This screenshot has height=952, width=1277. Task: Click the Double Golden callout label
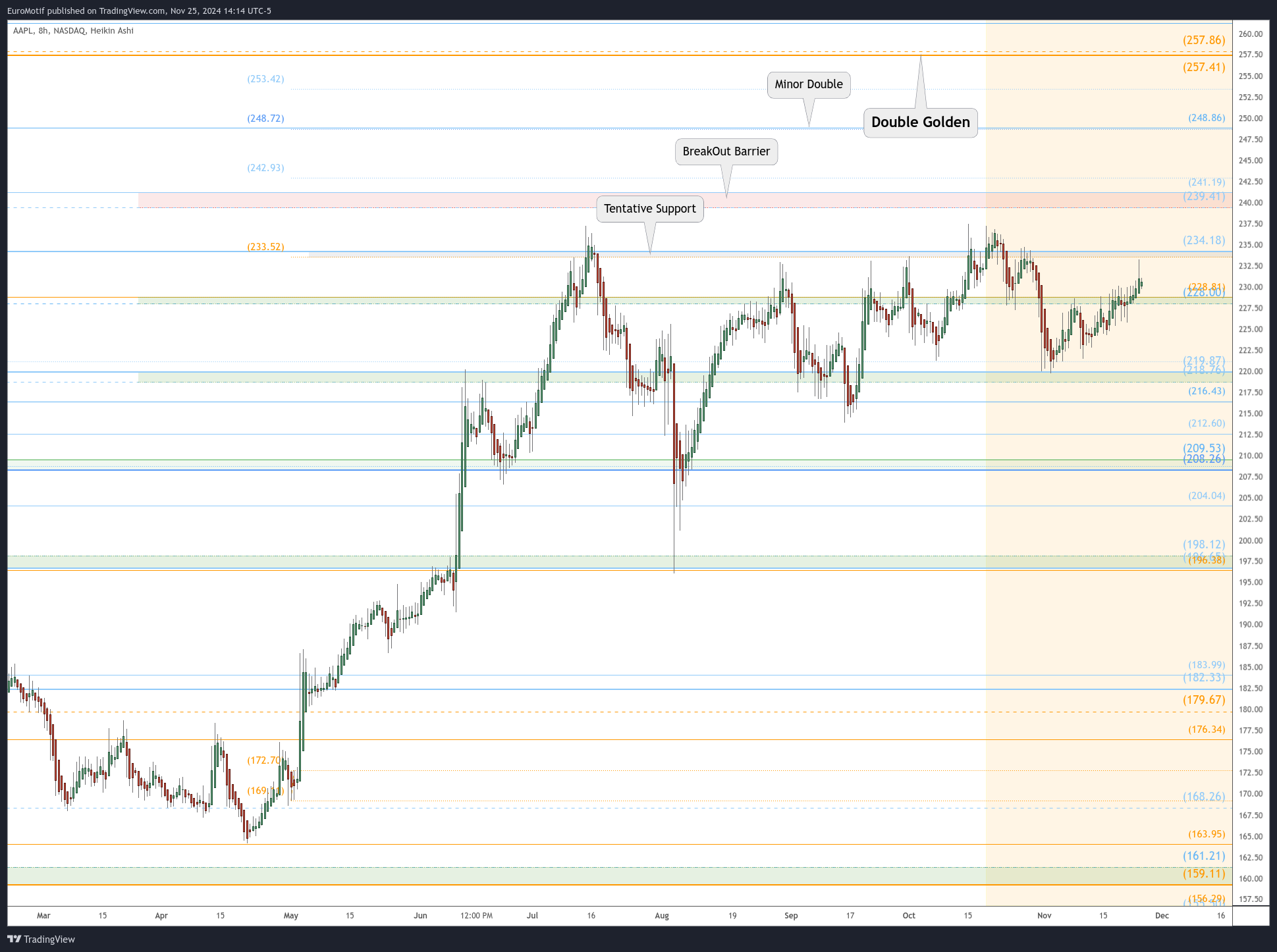tap(920, 122)
